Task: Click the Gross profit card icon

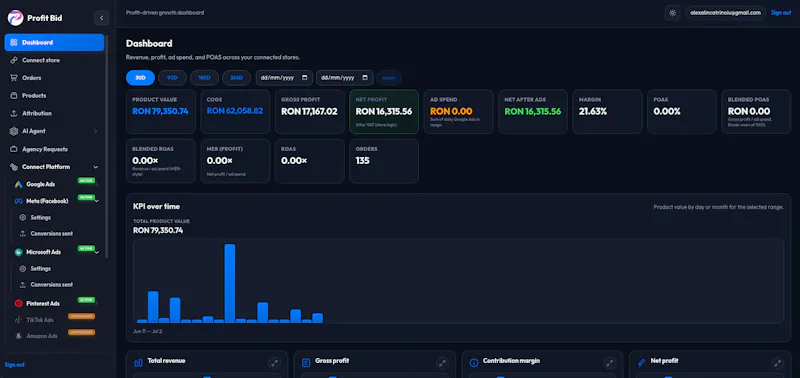Action: point(306,363)
